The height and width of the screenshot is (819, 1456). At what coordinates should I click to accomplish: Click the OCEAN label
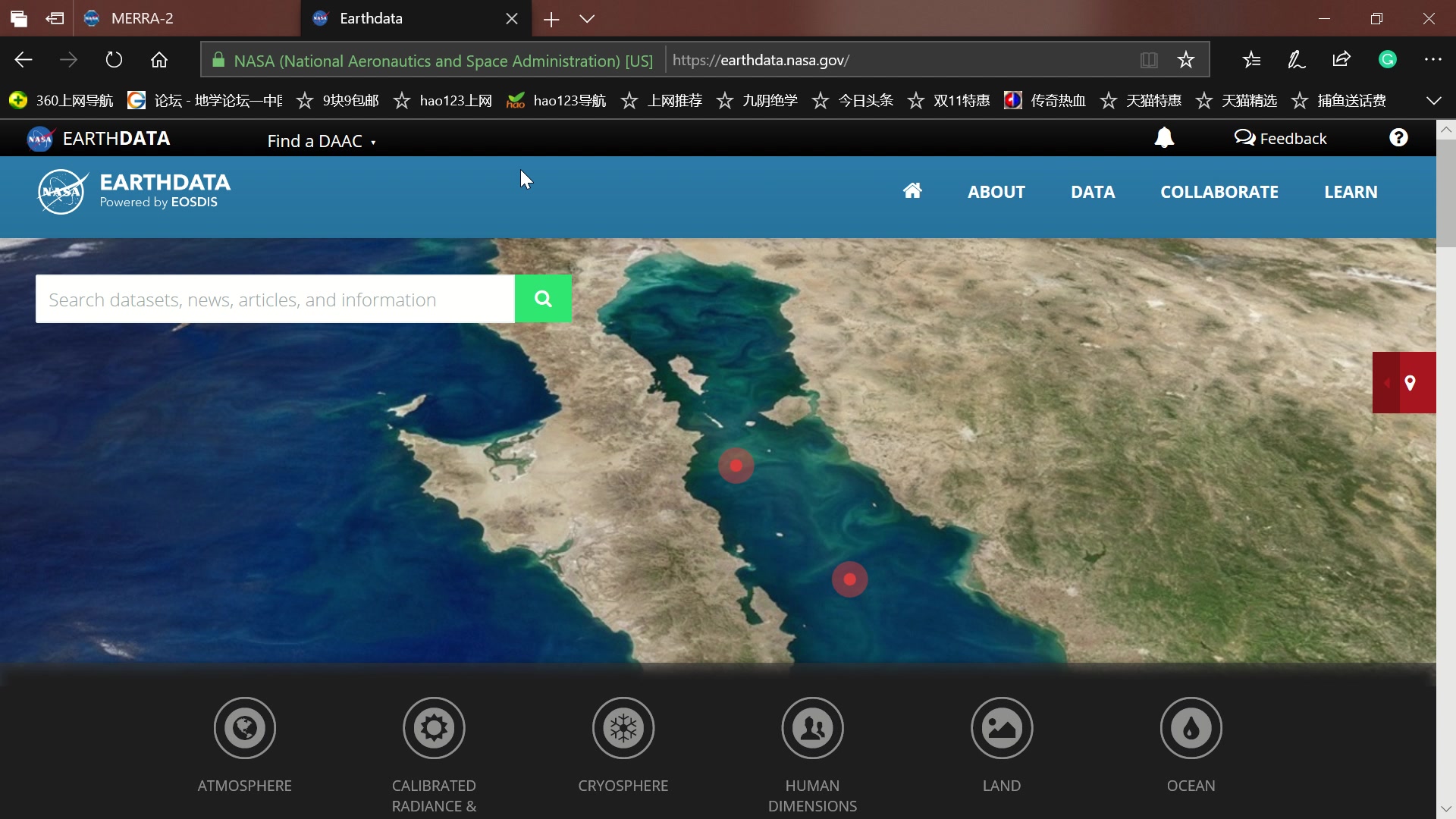point(1191,786)
